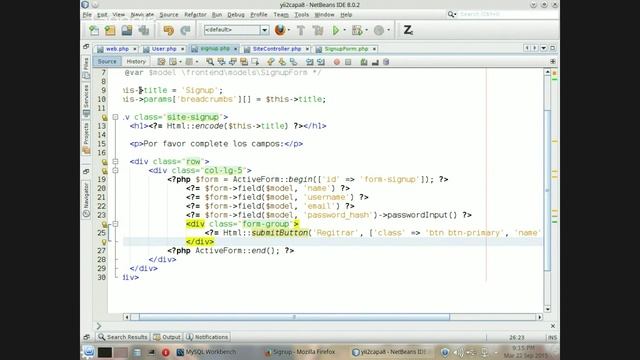Open MySQL Workbench from taskbar
640x360 pixels.
(207, 352)
